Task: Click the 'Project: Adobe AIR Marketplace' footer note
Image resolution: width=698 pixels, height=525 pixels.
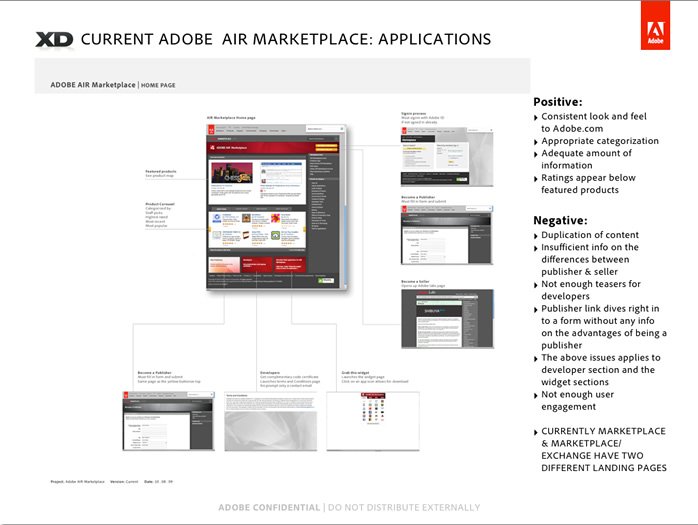Action: point(77,482)
